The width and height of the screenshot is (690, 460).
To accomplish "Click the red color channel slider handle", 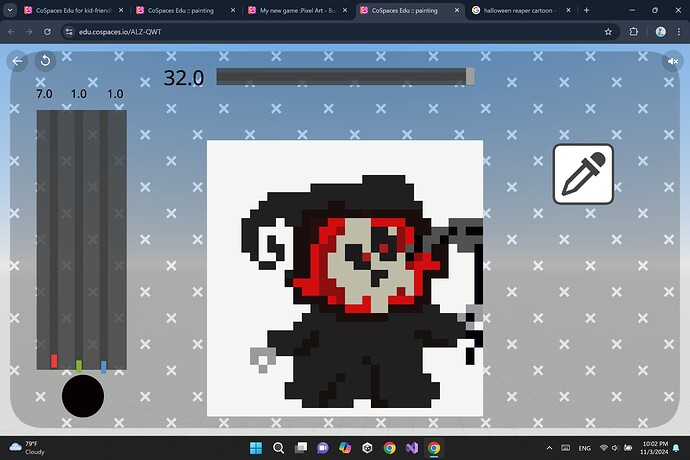I will (54, 361).
